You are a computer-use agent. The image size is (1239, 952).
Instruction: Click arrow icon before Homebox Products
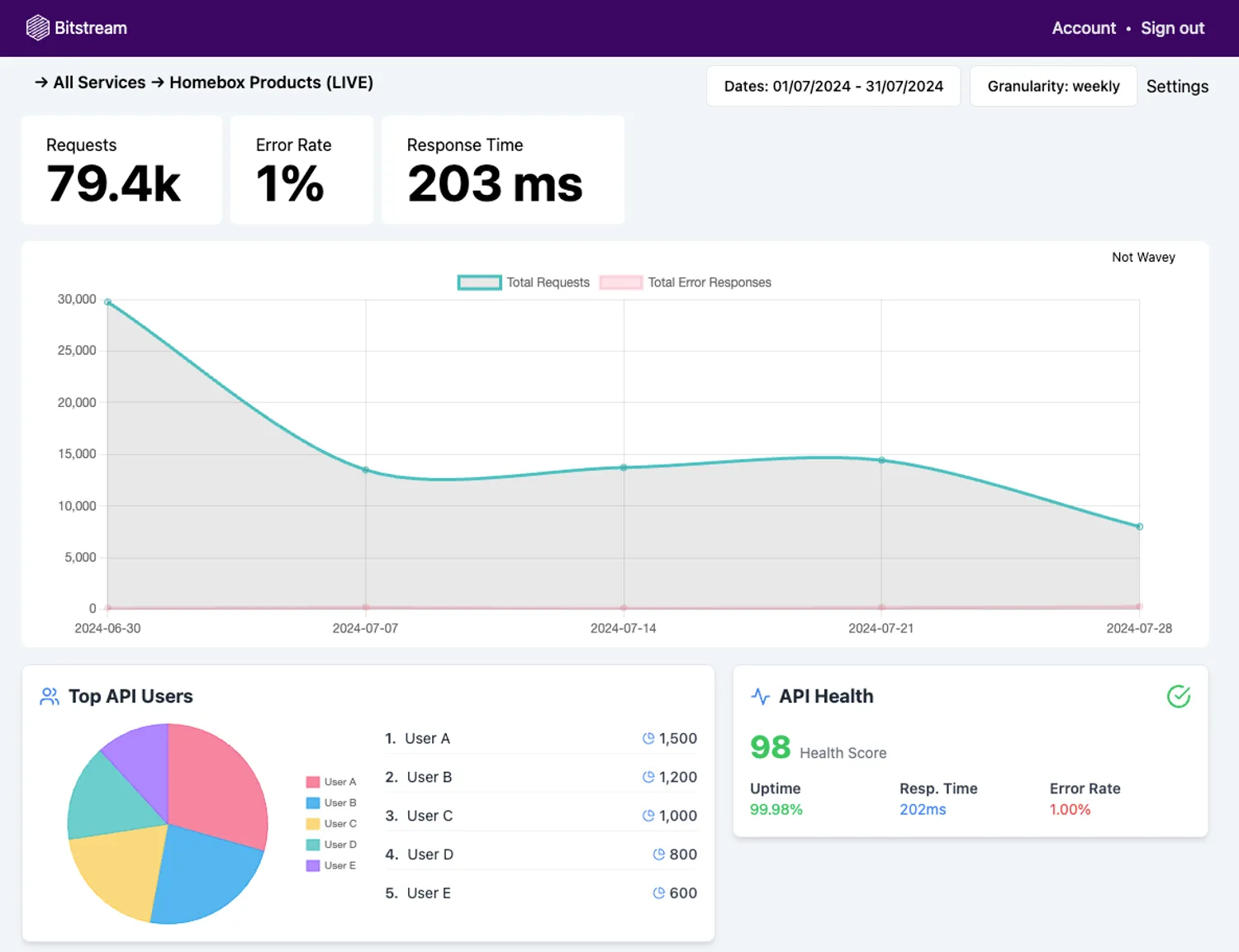coord(158,83)
